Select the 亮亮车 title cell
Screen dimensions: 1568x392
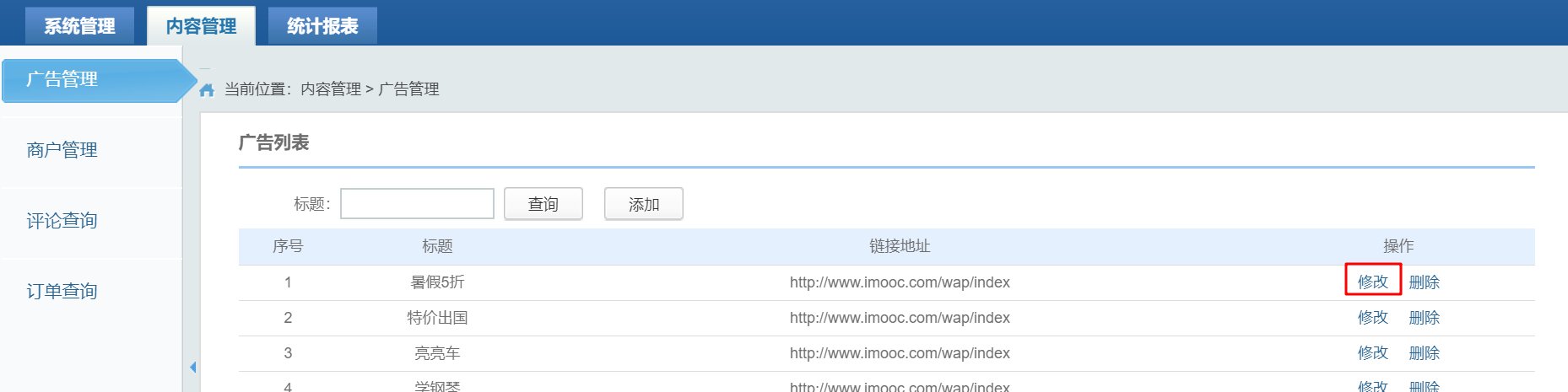tap(437, 353)
